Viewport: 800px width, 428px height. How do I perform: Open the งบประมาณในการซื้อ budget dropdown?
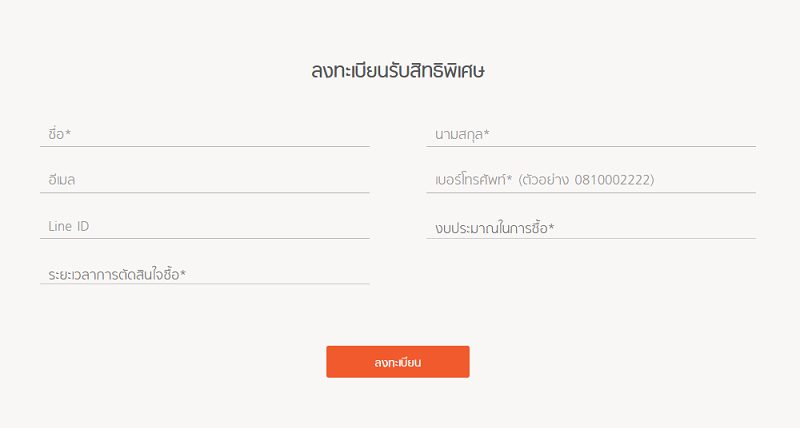coord(590,228)
